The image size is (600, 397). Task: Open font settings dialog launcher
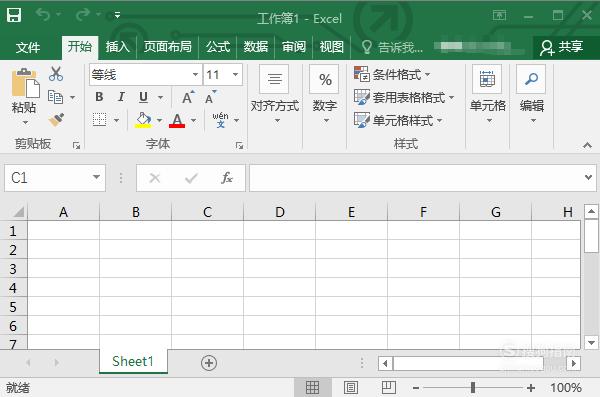(240, 145)
